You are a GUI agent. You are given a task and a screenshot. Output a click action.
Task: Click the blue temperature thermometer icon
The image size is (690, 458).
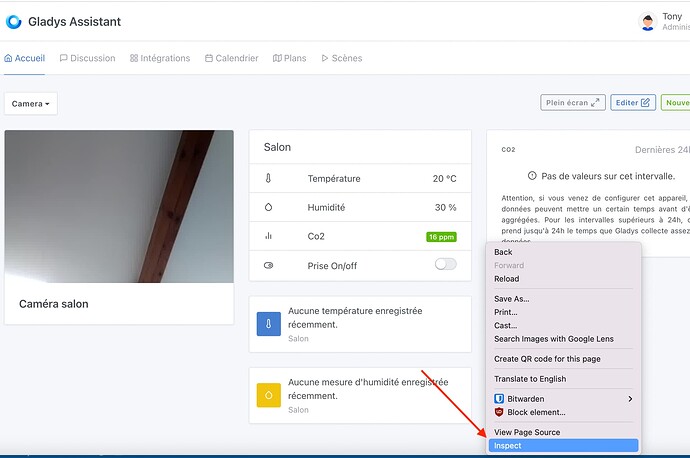point(268,324)
